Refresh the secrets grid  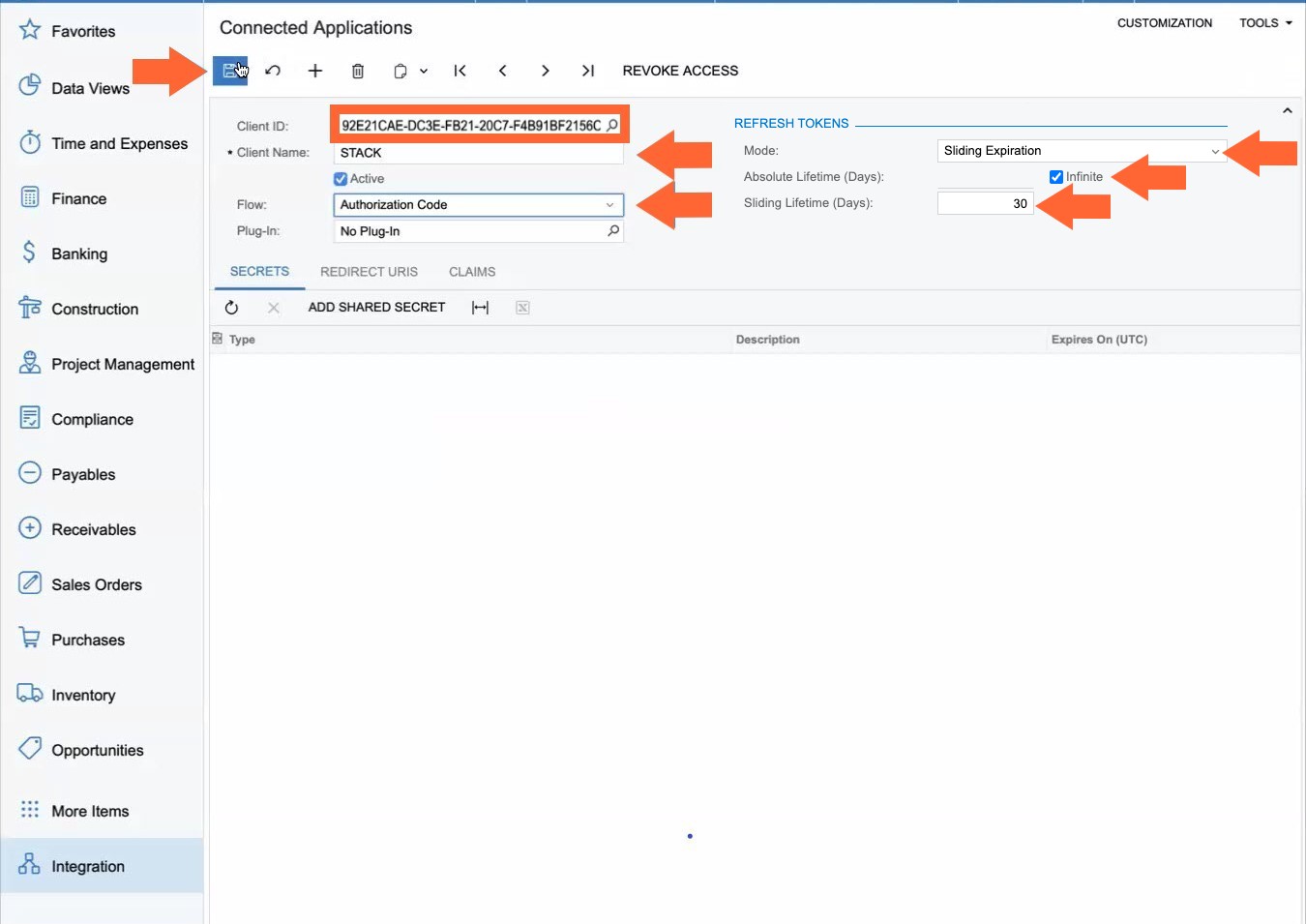231,308
